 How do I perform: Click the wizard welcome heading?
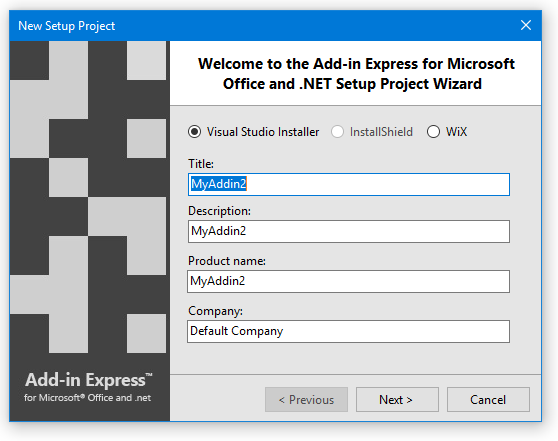356,74
